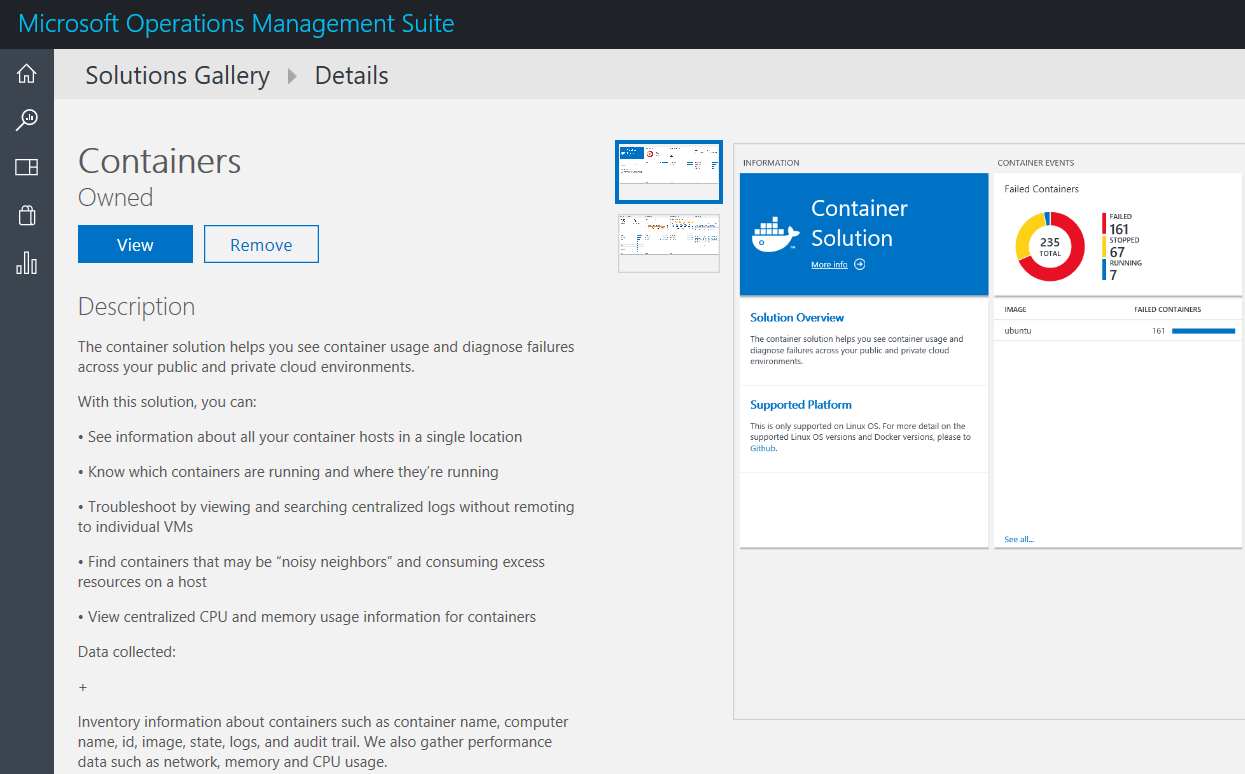Select the Usage bar-chart icon in the sidebar
This screenshot has height=774, width=1245.
coord(26,262)
